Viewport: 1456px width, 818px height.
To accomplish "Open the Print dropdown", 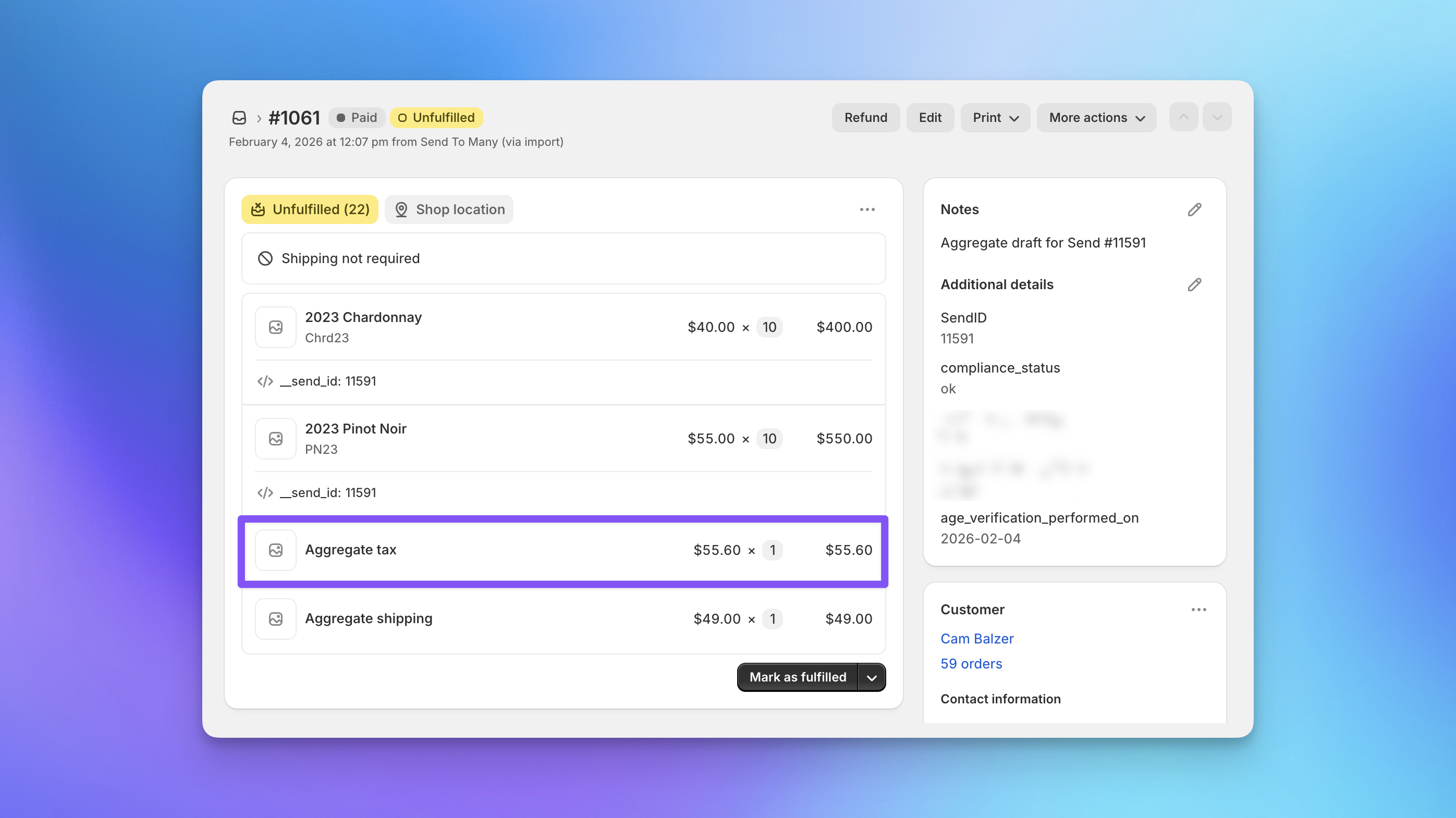I will pyautogui.click(x=995, y=118).
